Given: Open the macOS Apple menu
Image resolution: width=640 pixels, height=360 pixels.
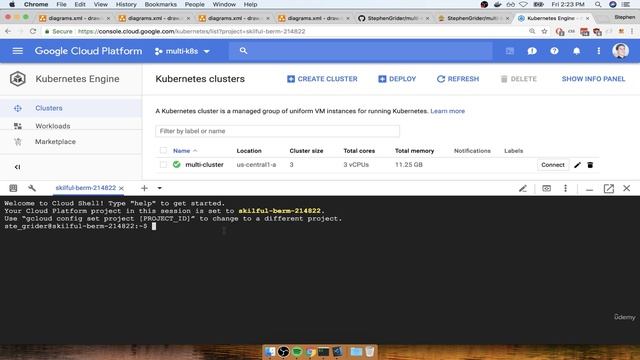Looking at the screenshot, I should click(x=12, y=4).
